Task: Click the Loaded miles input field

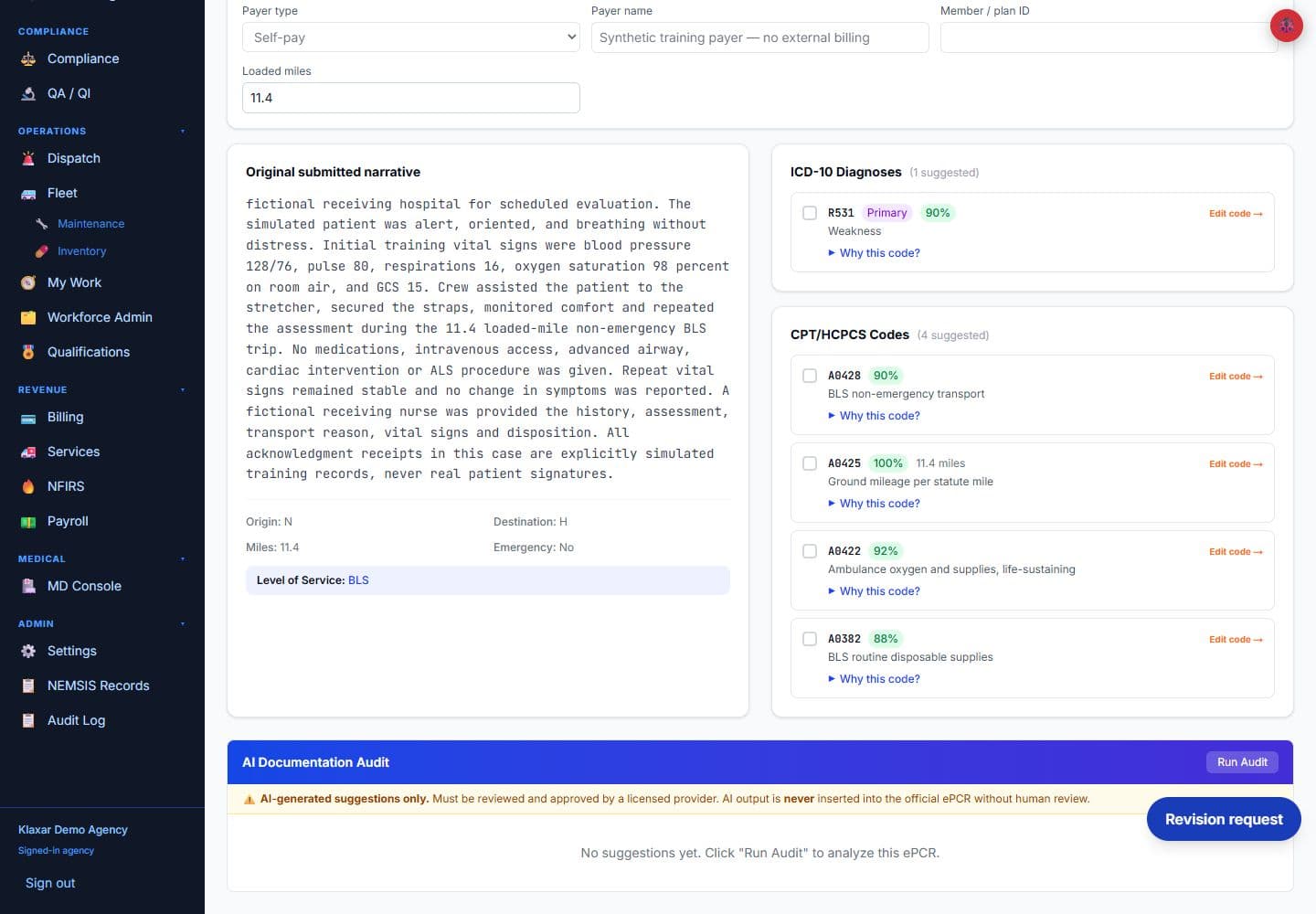Action: coord(411,98)
